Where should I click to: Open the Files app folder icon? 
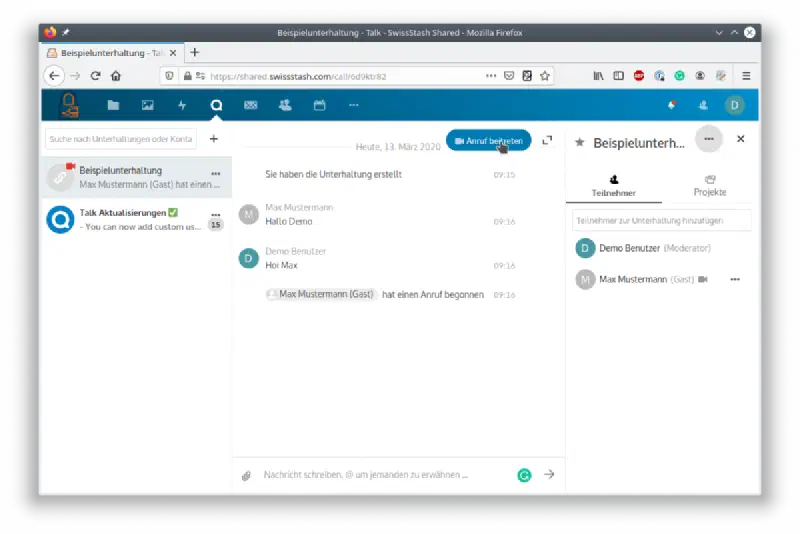coord(113,106)
